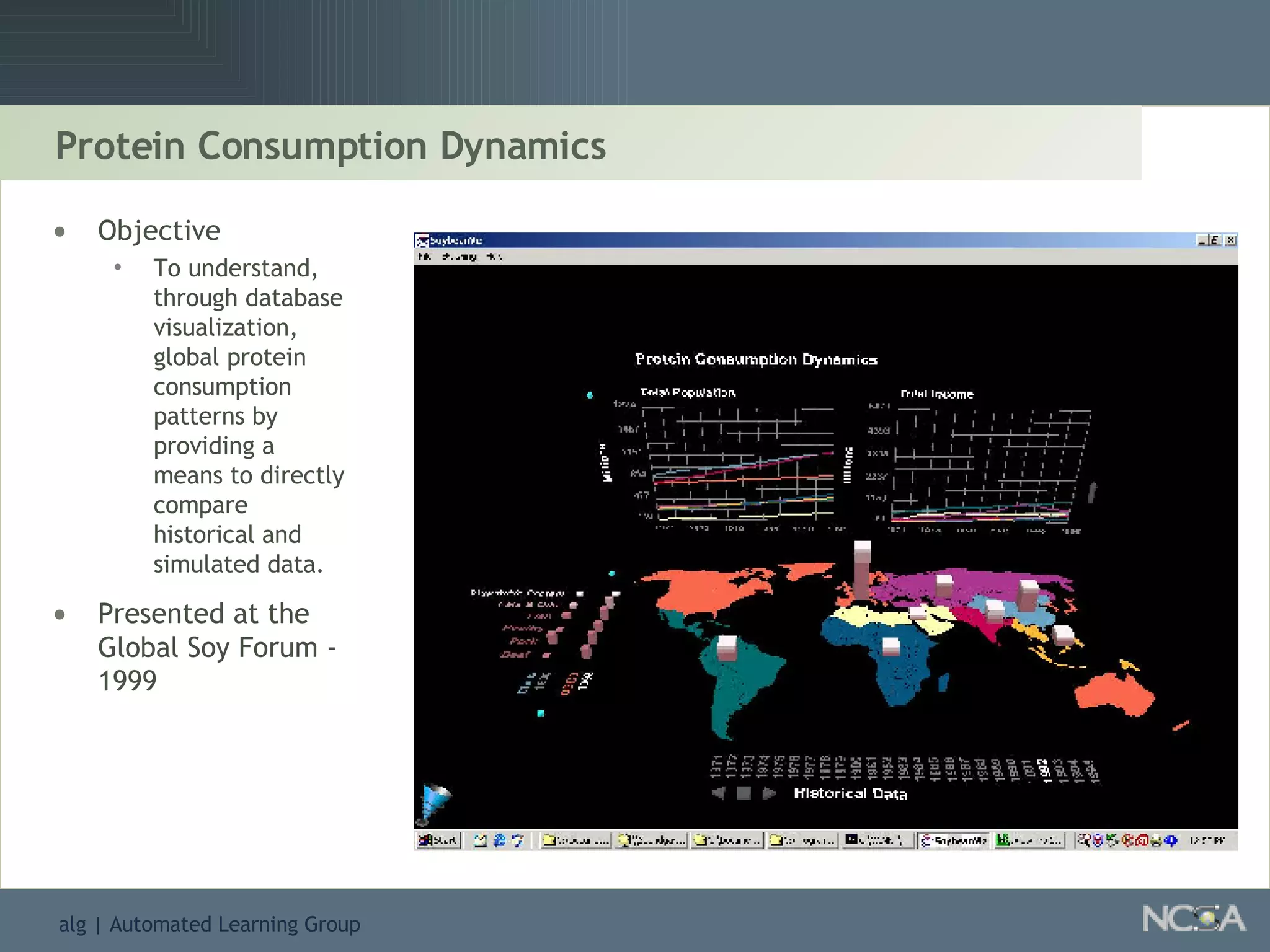This screenshot has height=952, width=1270.
Task: Click the Australia region on map
Action: (1113, 694)
